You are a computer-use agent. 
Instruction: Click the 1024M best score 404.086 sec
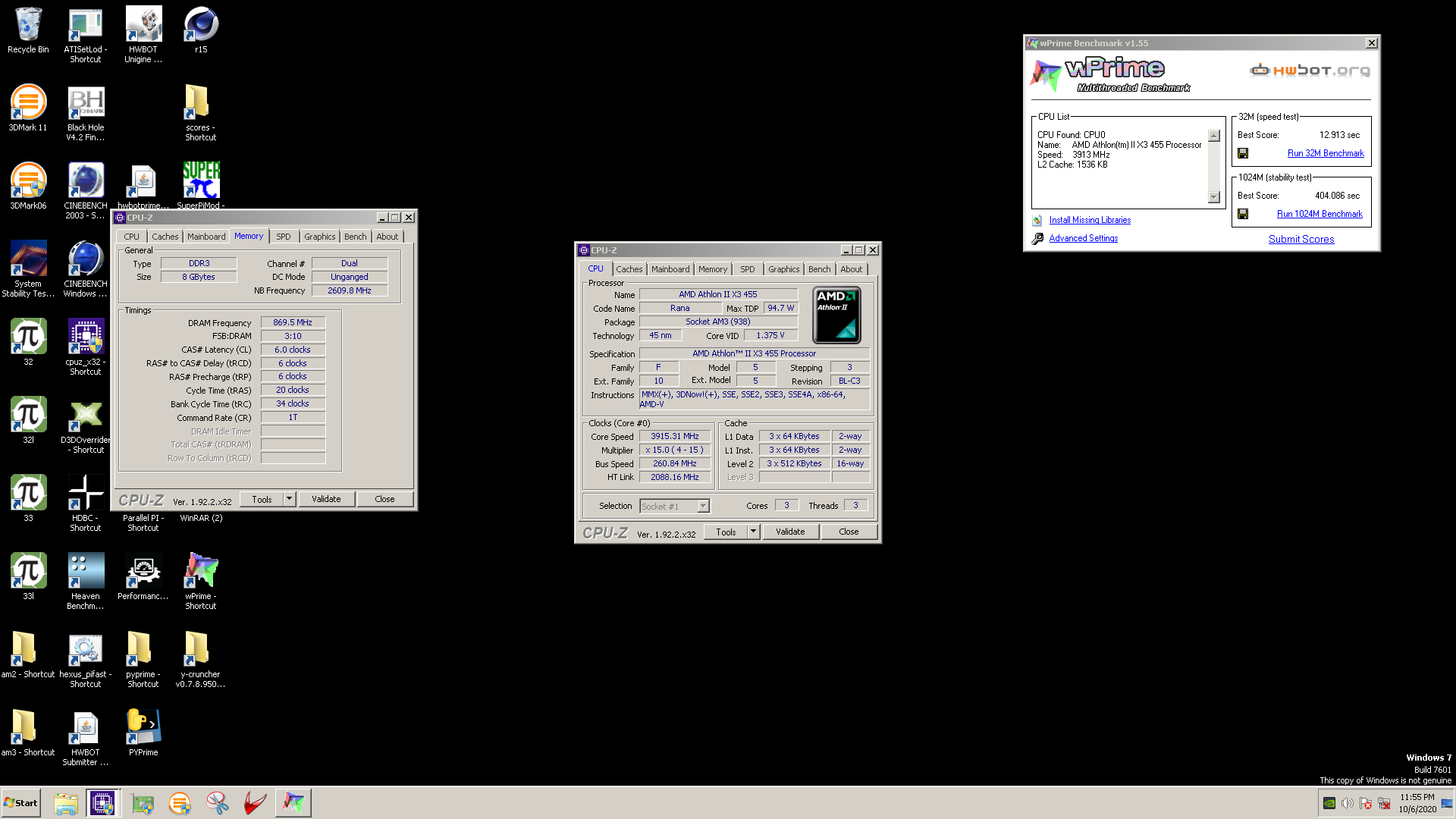click(x=1337, y=196)
